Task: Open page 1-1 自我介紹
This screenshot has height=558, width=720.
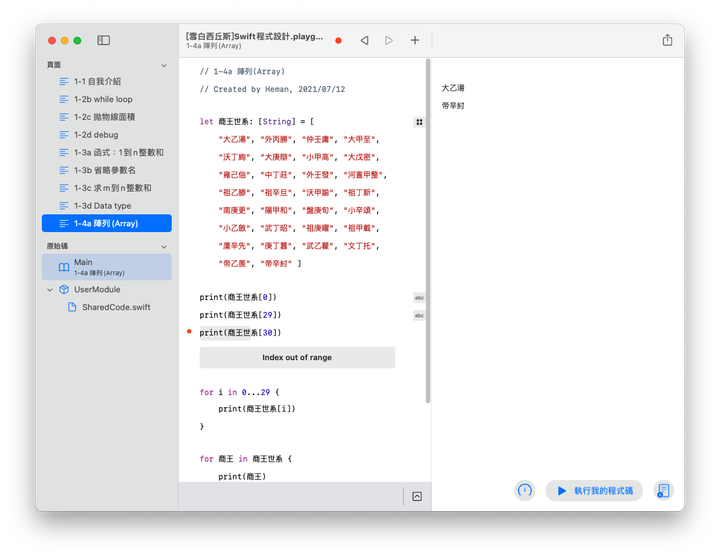Action: click(x=107, y=81)
